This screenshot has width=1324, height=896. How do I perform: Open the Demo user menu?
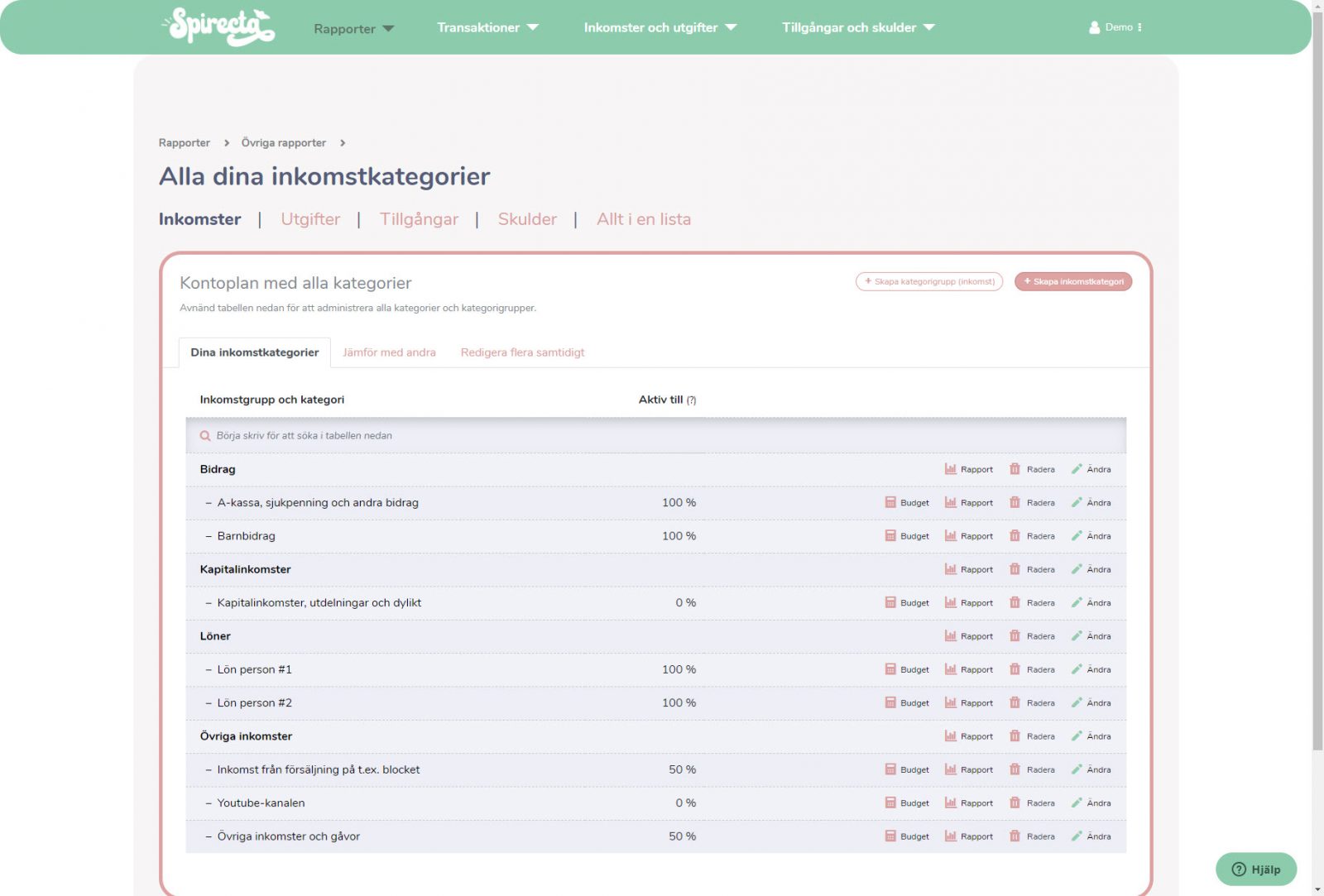[x=1115, y=27]
